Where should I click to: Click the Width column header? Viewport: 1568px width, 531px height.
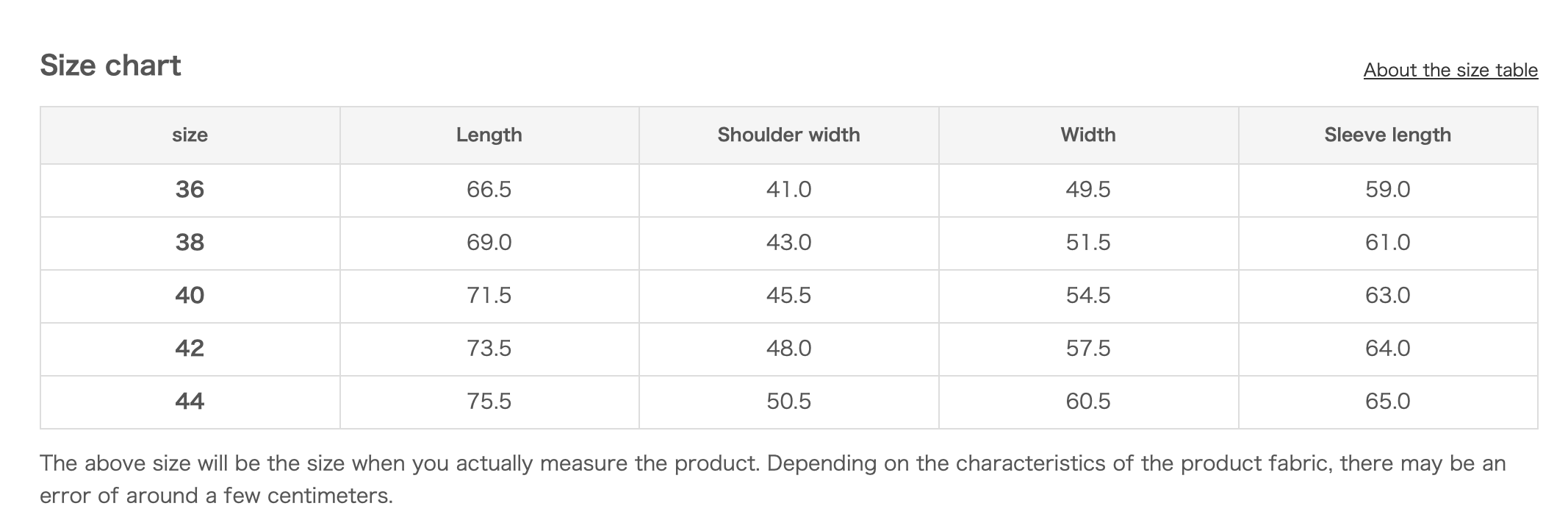(1087, 135)
